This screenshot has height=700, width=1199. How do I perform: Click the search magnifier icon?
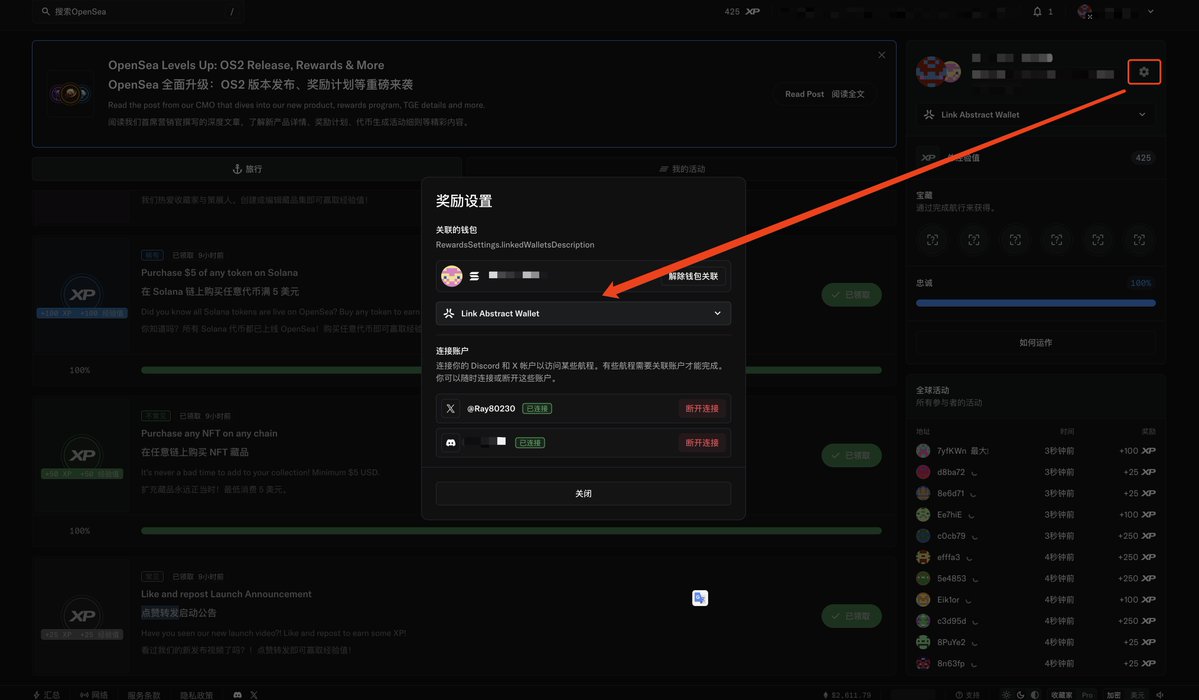[x=46, y=11]
